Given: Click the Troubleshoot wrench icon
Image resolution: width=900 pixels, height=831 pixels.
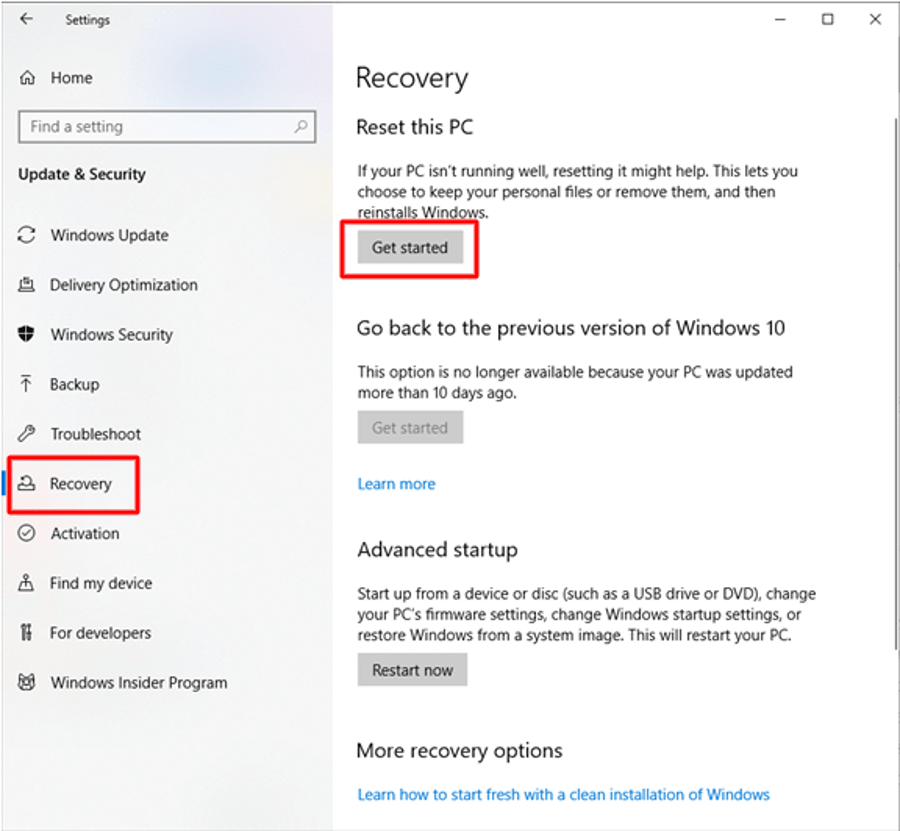Looking at the screenshot, I should point(26,433).
